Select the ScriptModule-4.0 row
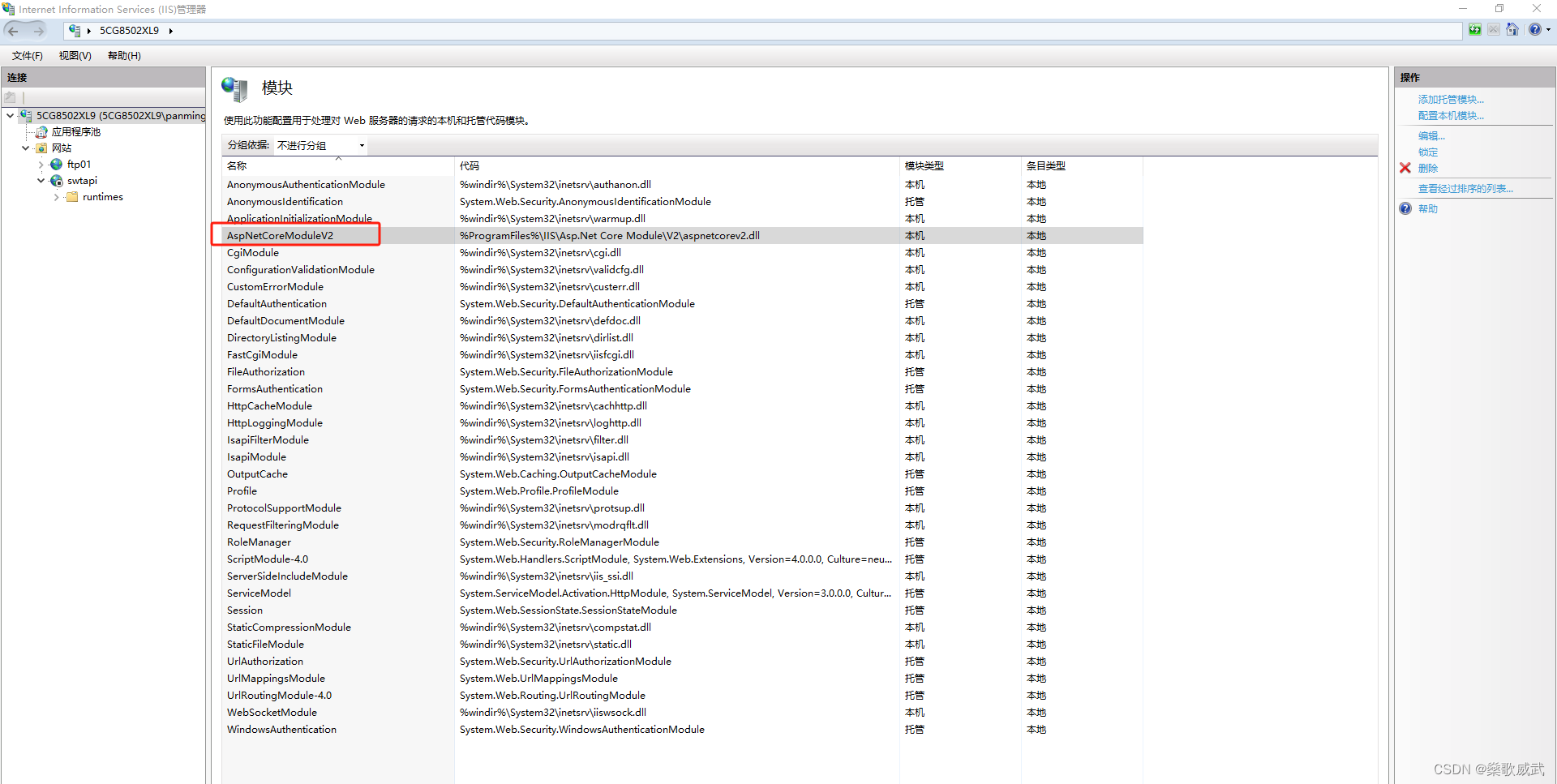This screenshot has height=784, width=1557. [683, 559]
